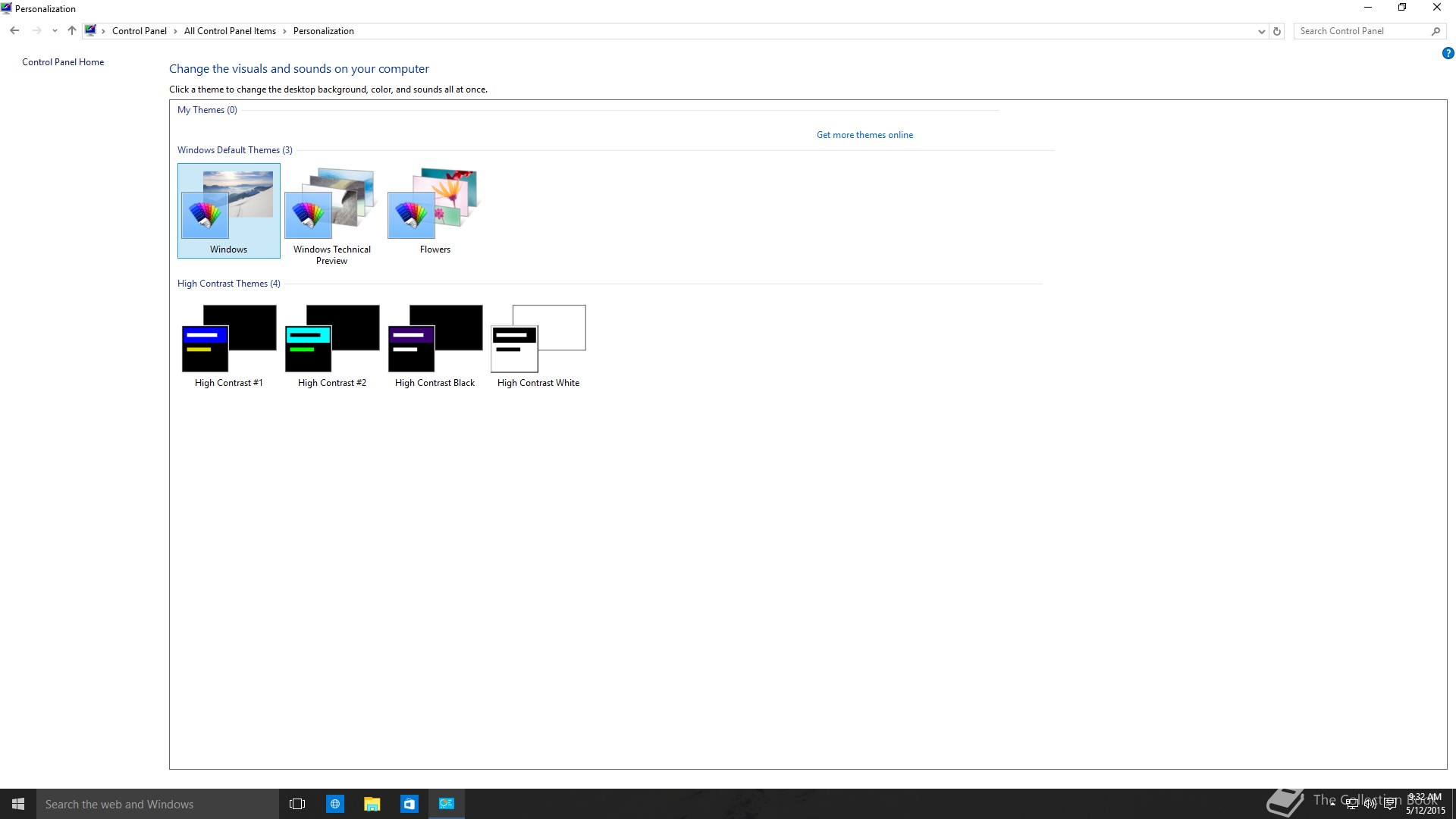The height and width of the screenshot is (819, 1456).
Task: Select the Windows theme thumbnail
Action: click(x=228, y=211)
